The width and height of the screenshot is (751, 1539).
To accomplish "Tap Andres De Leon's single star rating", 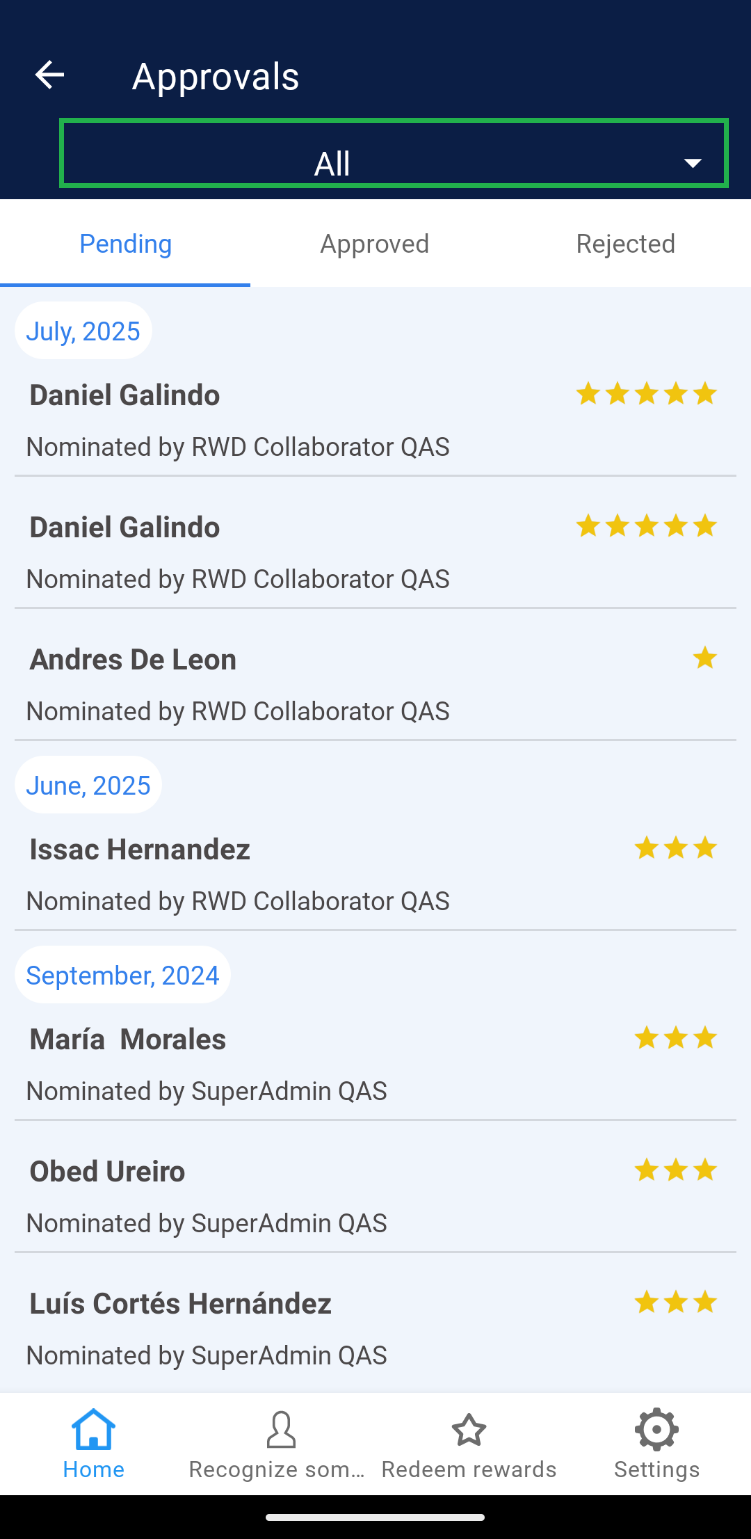I will pyautogui.click(x=705, y=658).
